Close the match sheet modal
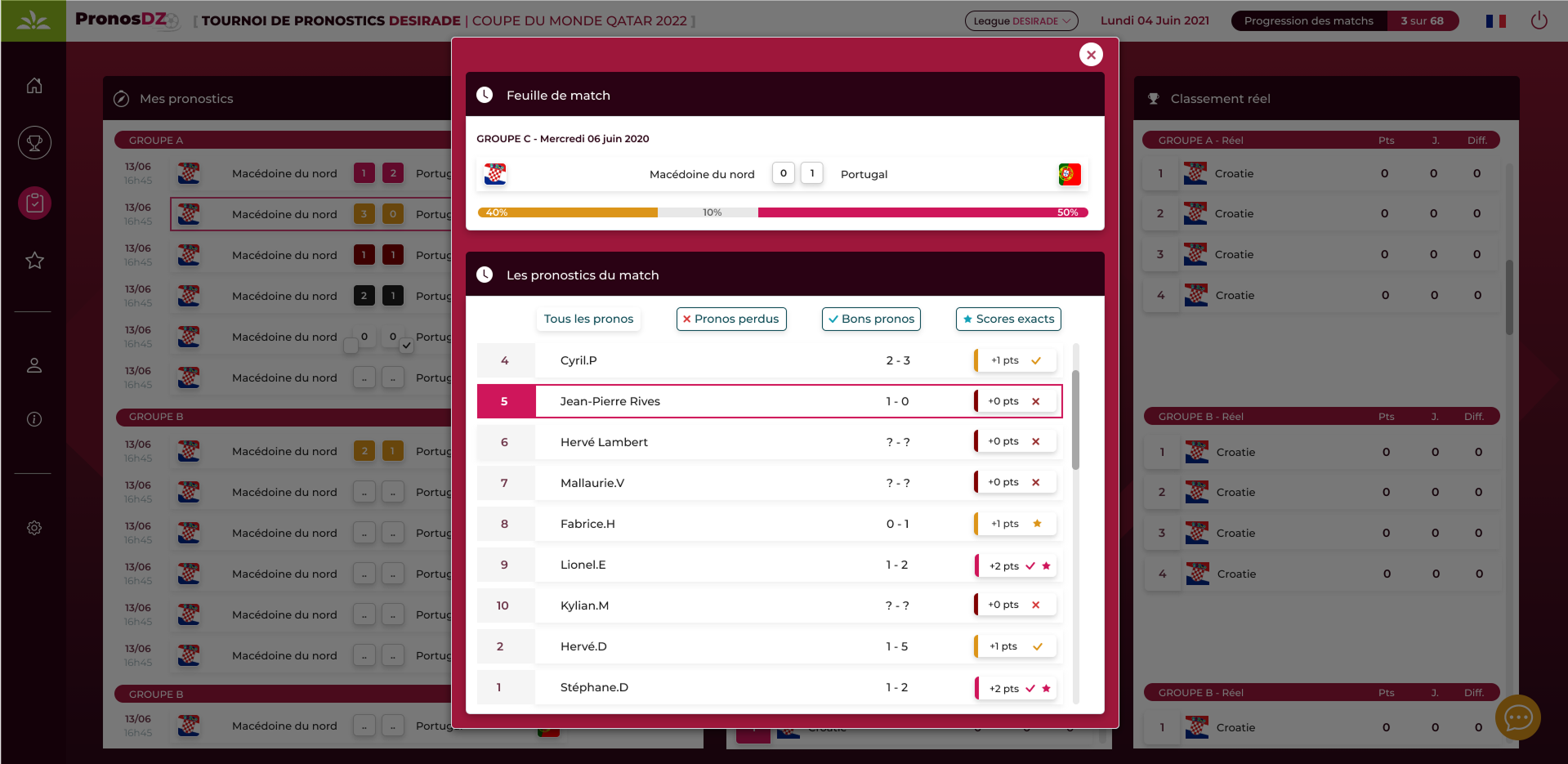 1091,55
